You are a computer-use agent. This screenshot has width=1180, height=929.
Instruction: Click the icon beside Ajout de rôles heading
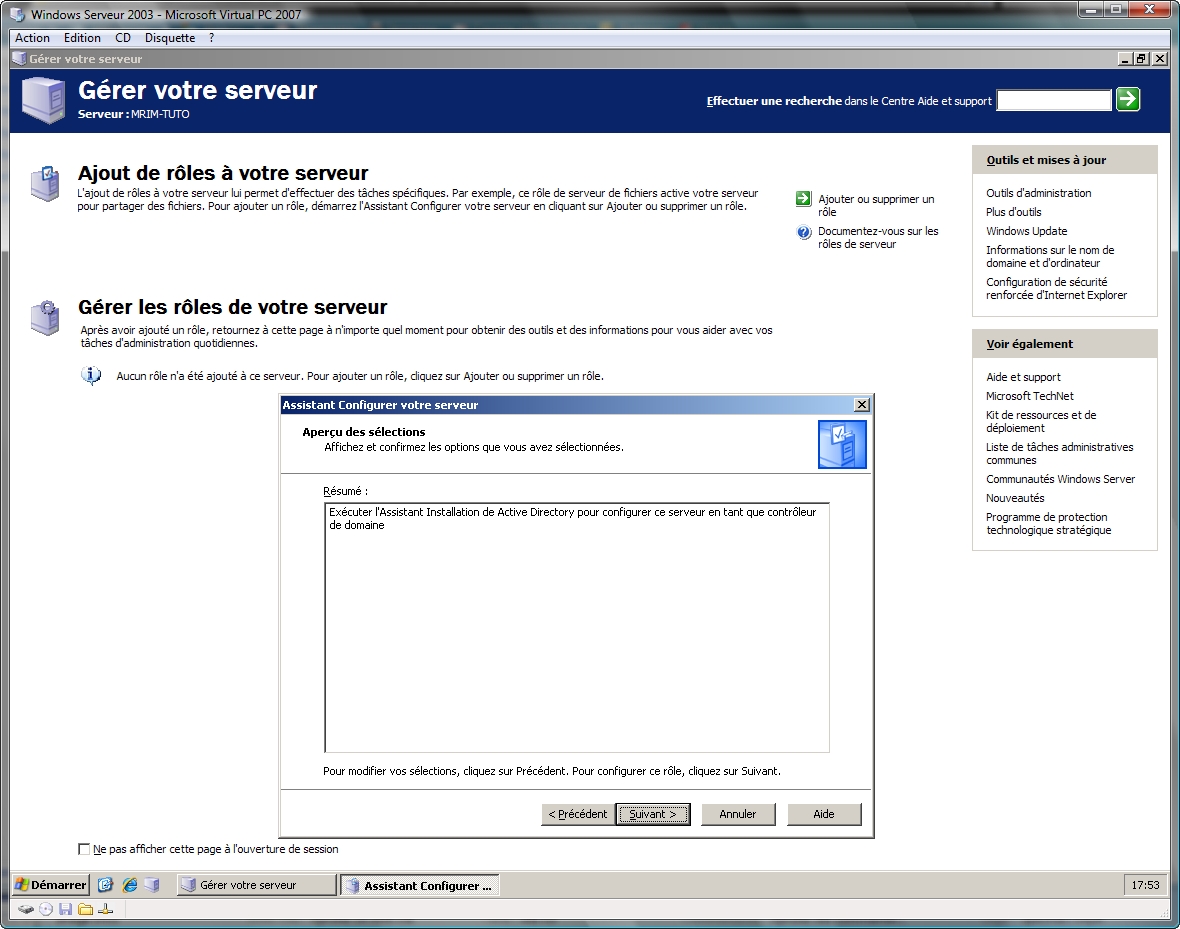tap(45, 184)
